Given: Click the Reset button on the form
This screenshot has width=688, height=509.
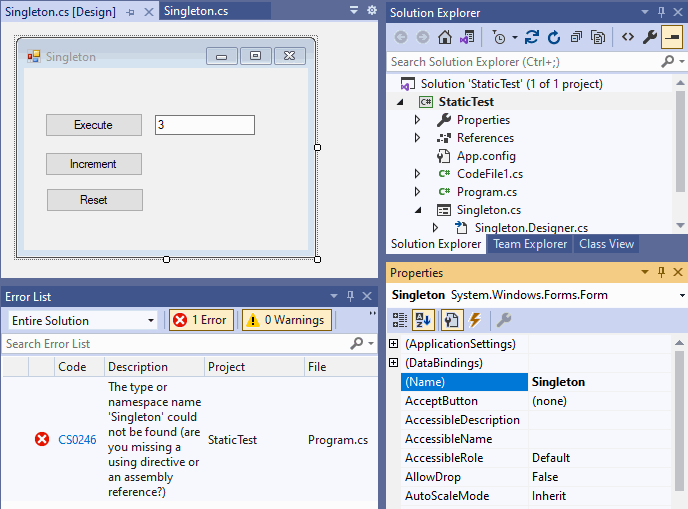Looking at the screenshot, I should [94, 200].
